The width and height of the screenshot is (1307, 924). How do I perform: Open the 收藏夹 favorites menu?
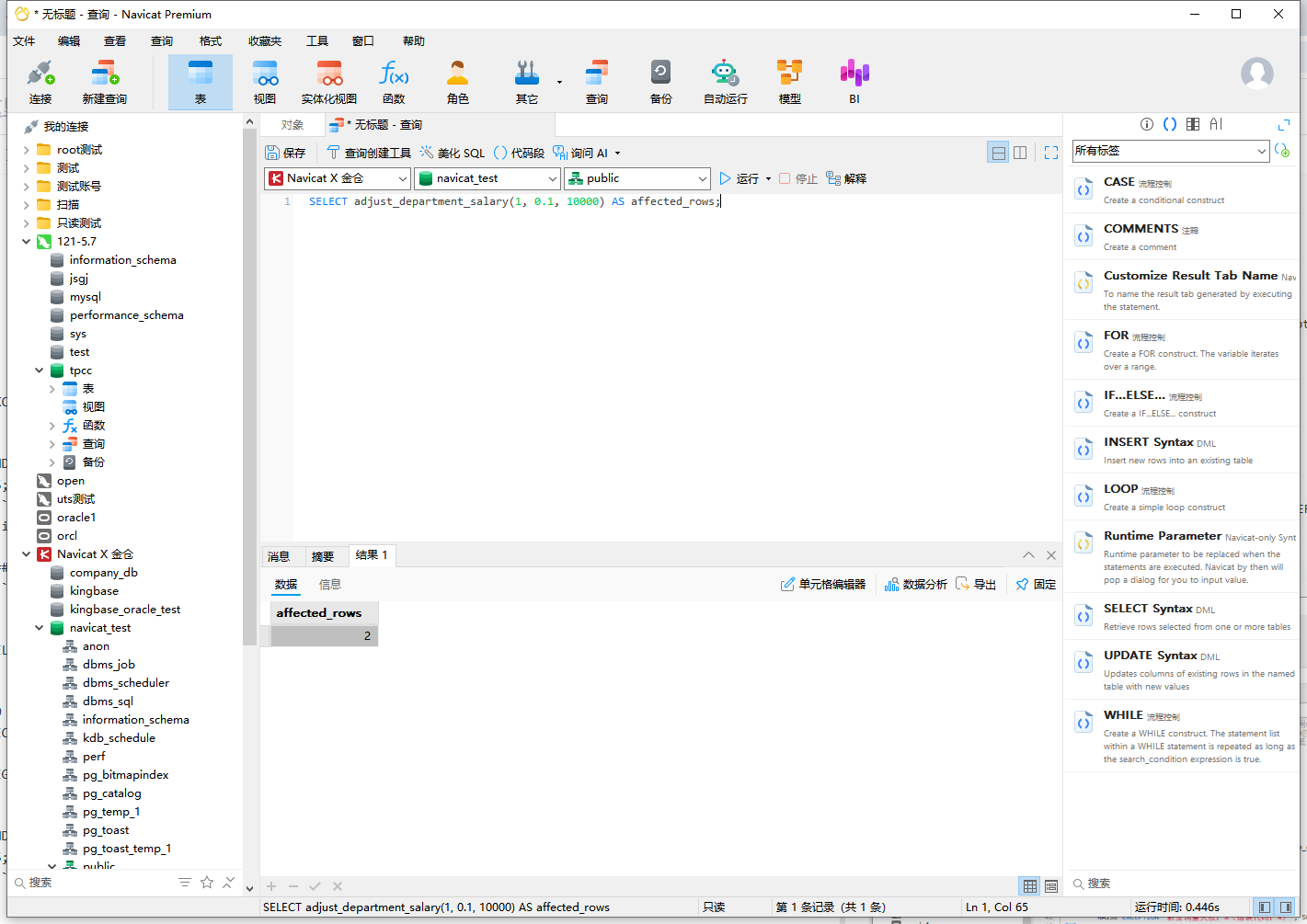tap(265, 41)
